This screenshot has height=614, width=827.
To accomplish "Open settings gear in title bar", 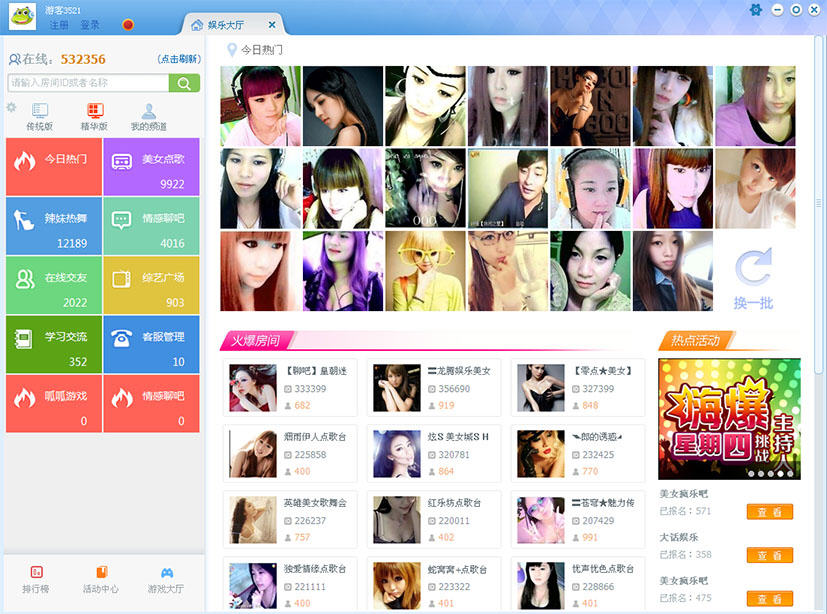I will tap(756, 10).
